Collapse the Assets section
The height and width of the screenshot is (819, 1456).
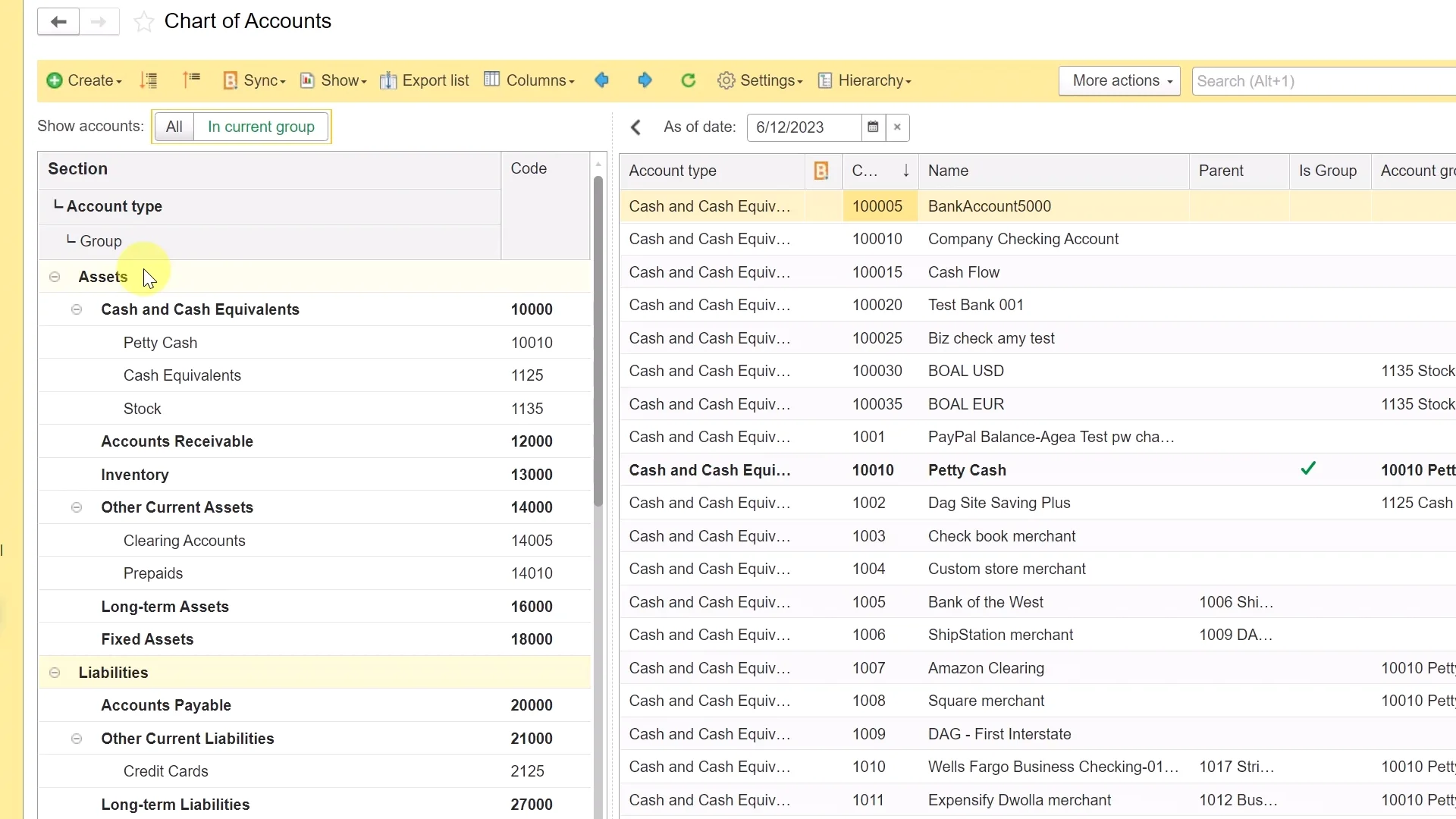tap(54, 278)
